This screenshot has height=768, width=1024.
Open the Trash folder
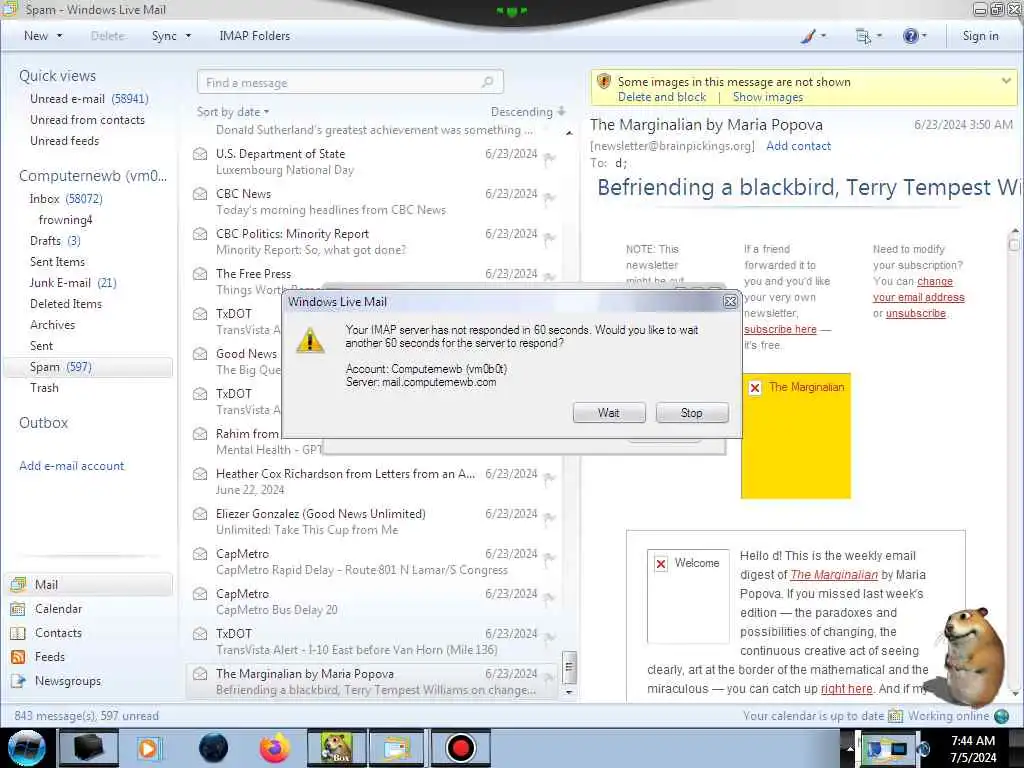point(44,388)
